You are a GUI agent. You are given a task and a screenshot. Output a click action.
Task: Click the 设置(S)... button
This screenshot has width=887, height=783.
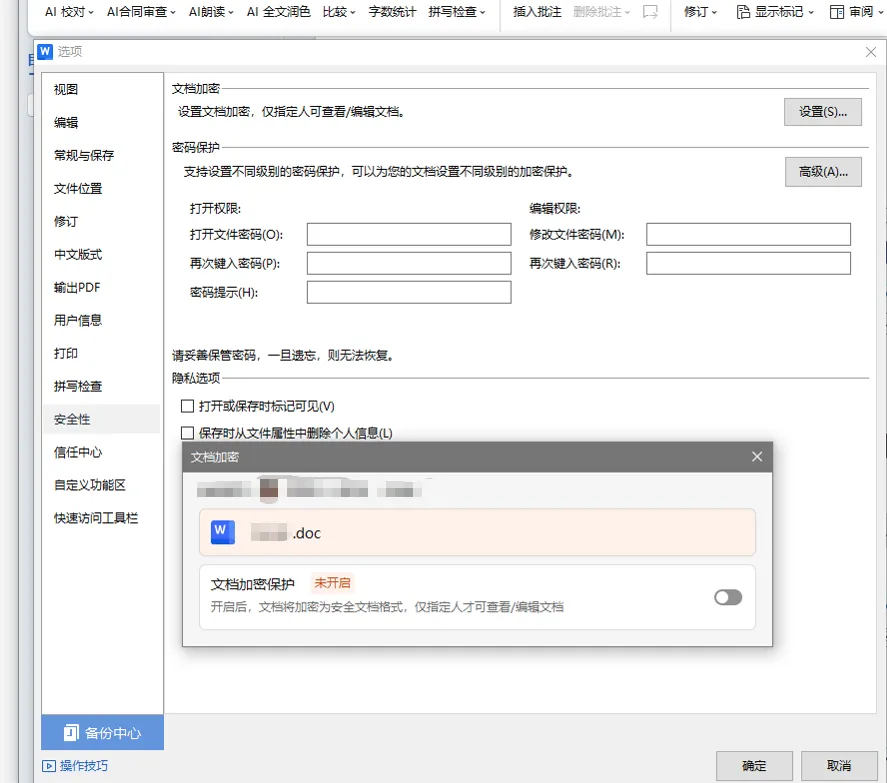click(823, 112)
